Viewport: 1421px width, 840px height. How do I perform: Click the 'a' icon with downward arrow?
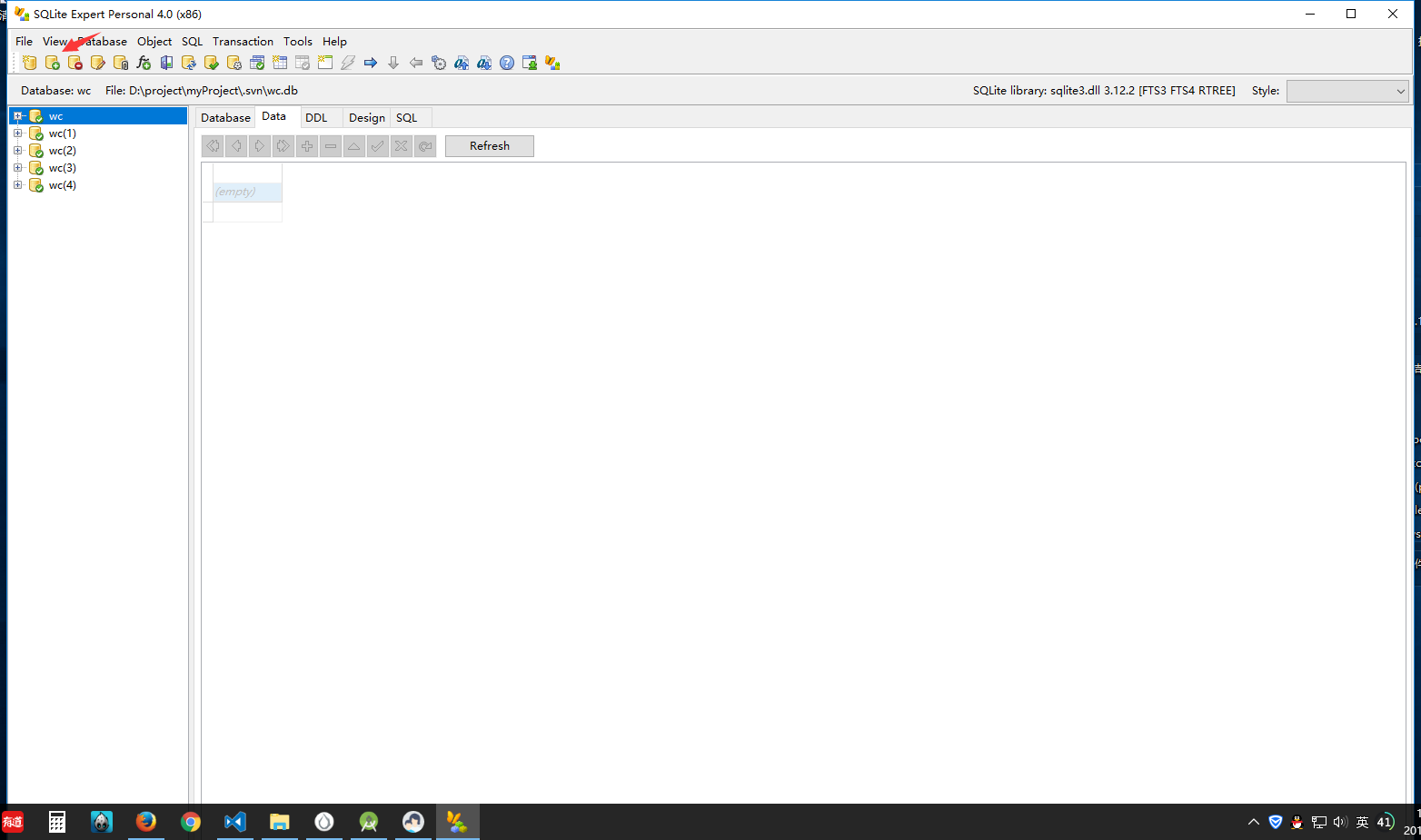pos(484,63)
